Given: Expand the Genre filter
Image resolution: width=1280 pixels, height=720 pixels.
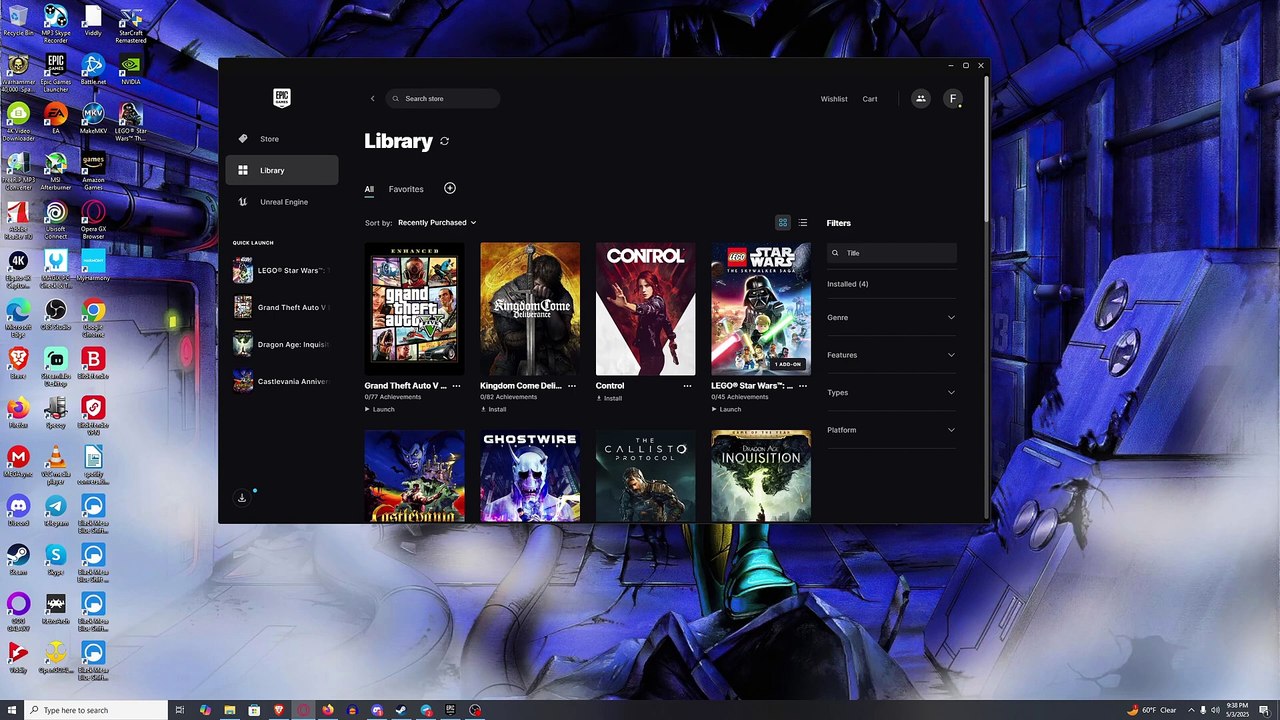Looking at the screenshot, I should point(891,318).
